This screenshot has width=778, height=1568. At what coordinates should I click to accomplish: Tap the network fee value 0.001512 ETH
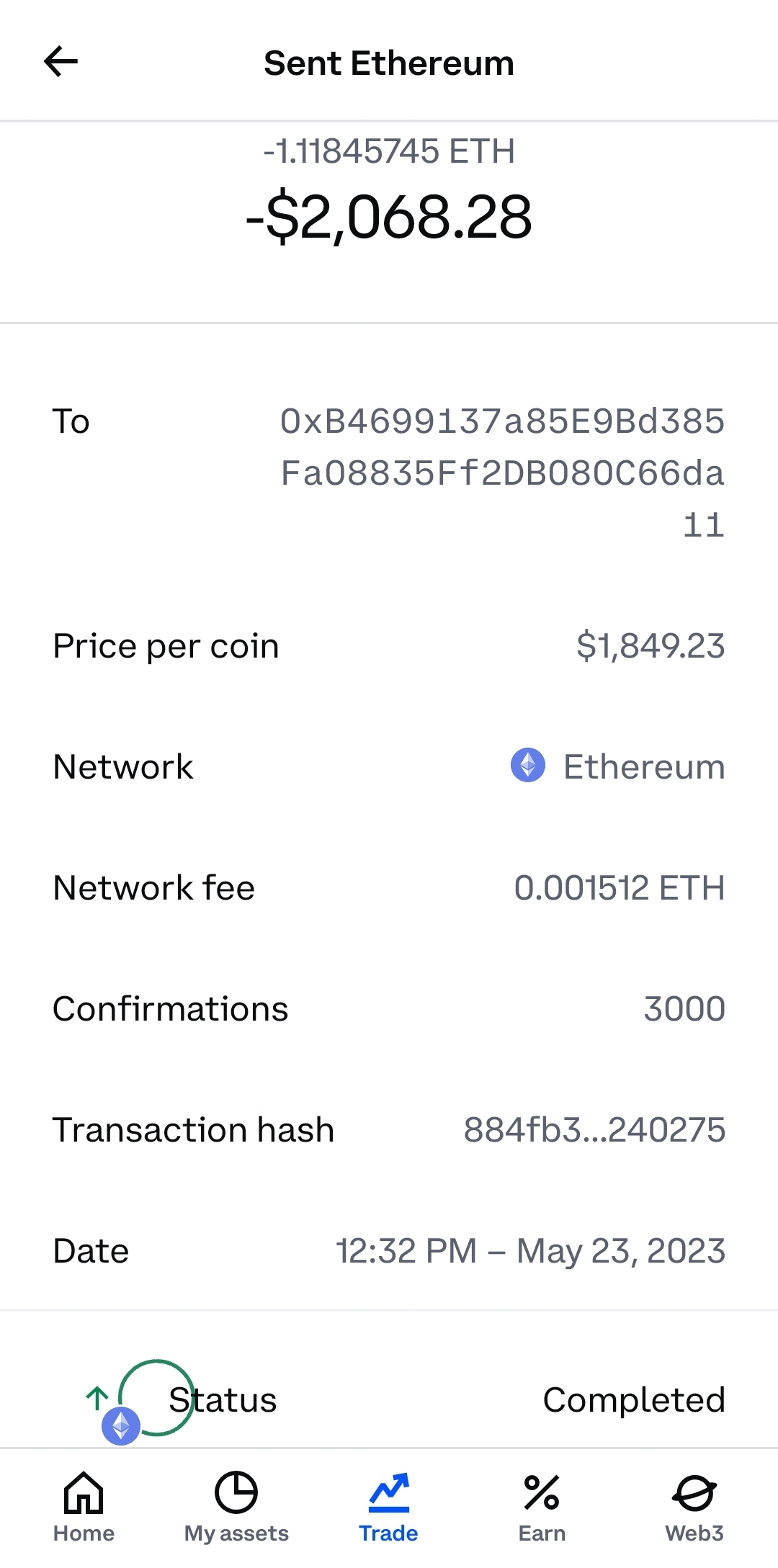click(619, 887)
